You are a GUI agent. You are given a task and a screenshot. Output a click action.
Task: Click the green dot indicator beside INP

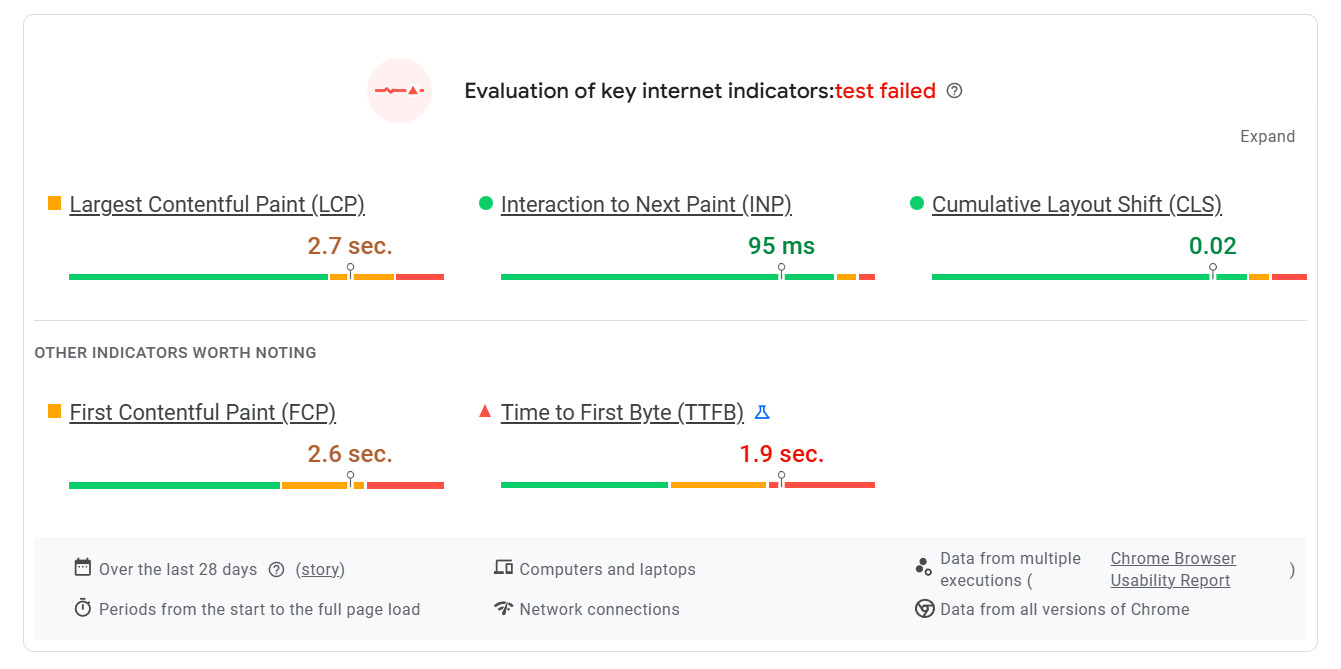tap(487, 202)
